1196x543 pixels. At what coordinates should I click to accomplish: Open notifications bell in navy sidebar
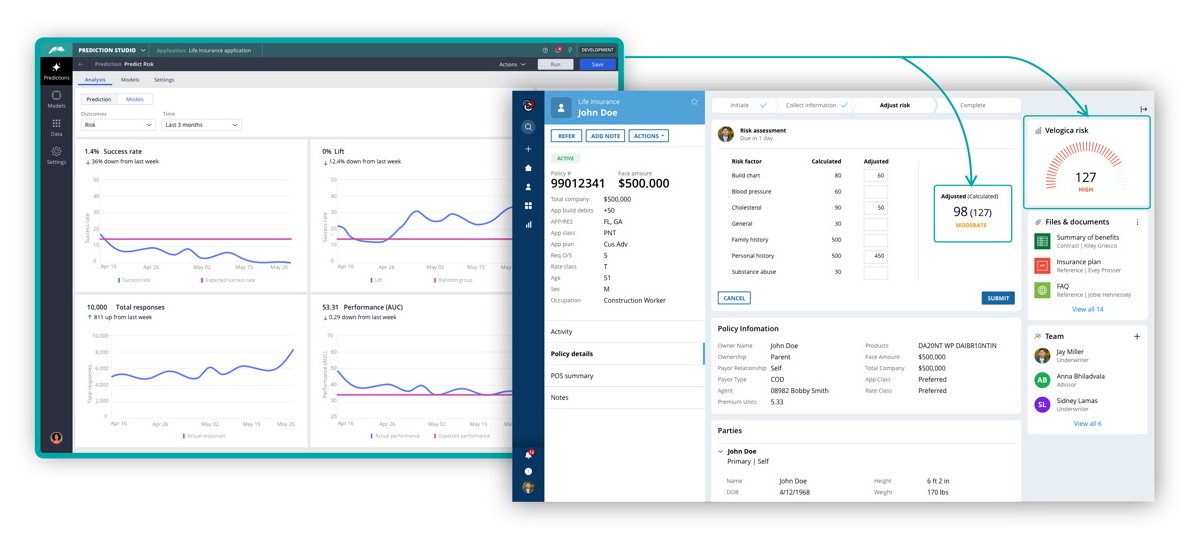[528, 454]
